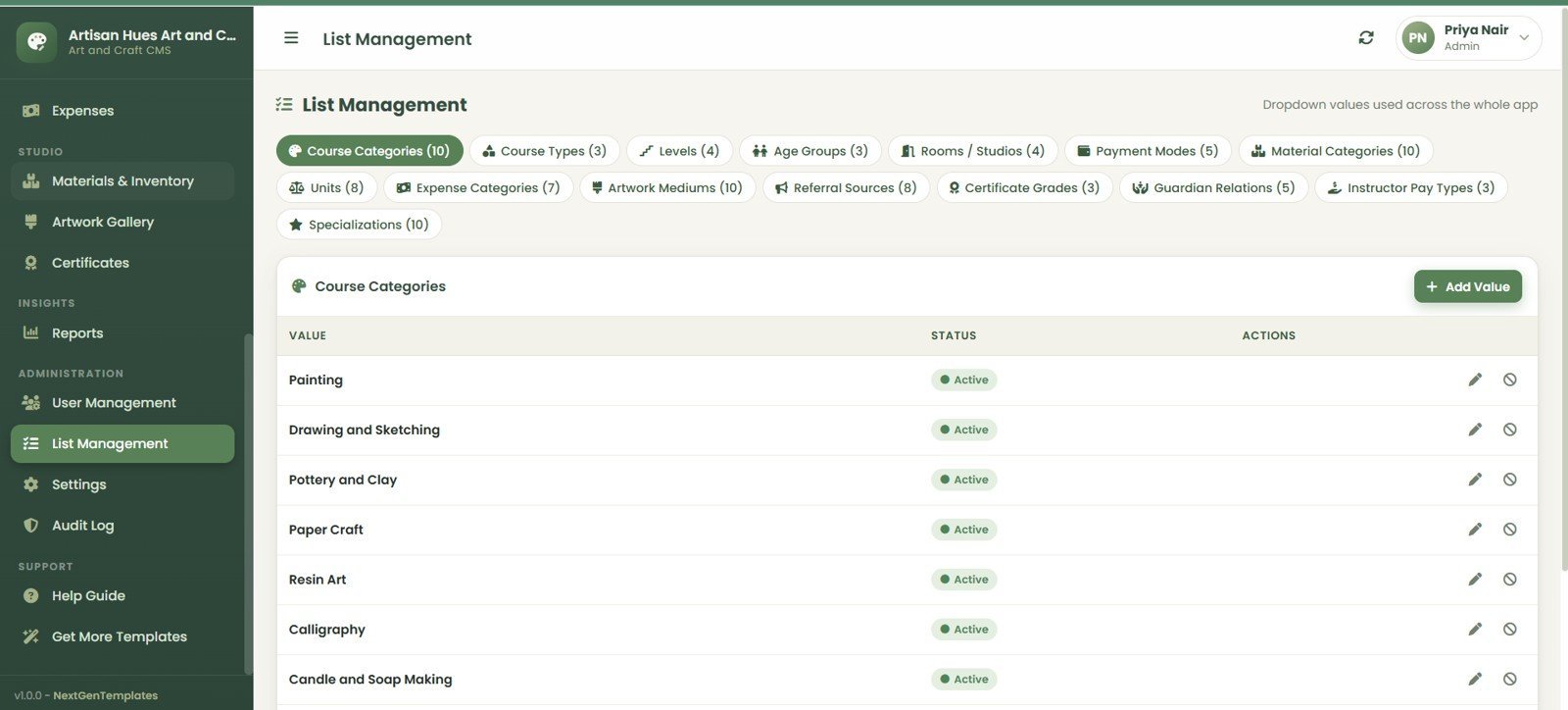Edit the Paper Craft value
This screenshot has height=710, width=1568.
tap(1475, 530)
